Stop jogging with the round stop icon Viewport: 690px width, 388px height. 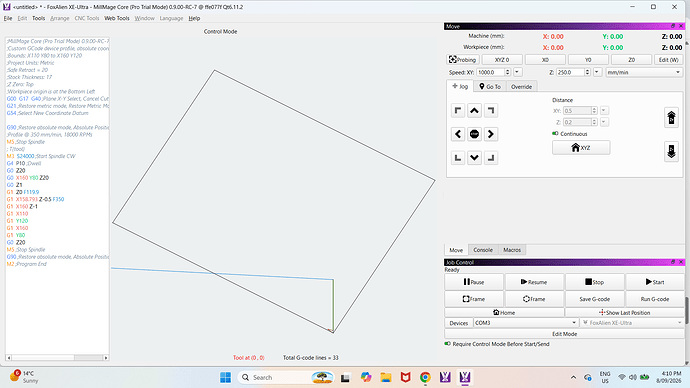pyautogui.click(x=474, y=134)
